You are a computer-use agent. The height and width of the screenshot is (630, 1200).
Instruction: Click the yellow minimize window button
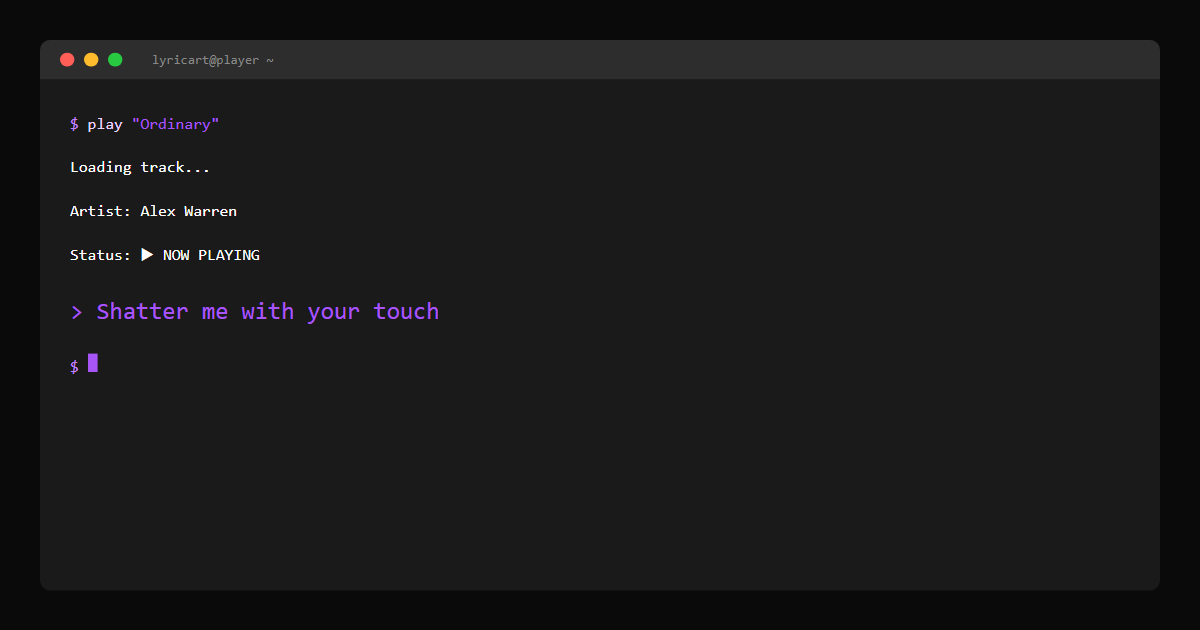91,60
